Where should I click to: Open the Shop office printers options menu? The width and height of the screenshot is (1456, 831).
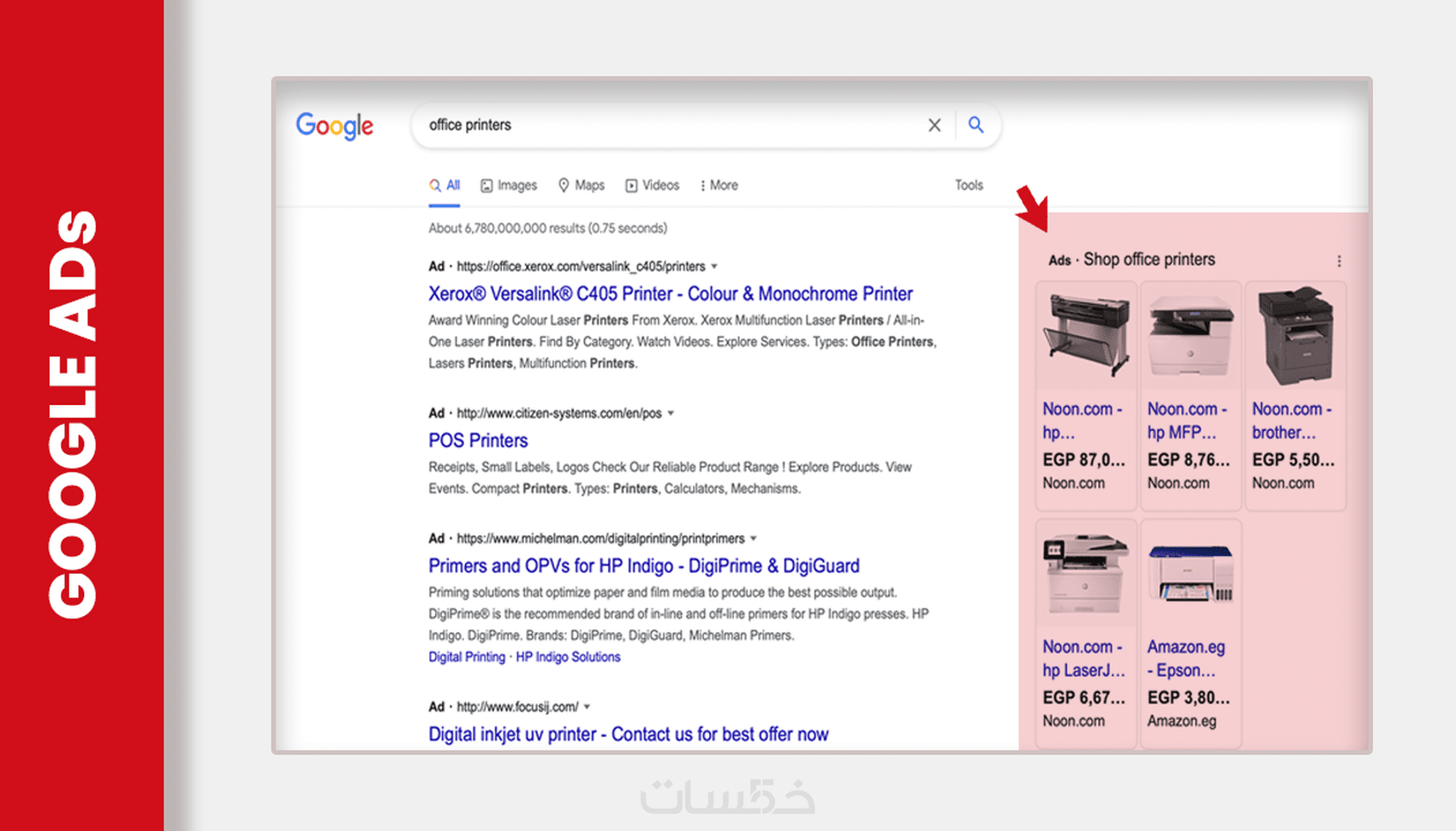[1339, 260]
